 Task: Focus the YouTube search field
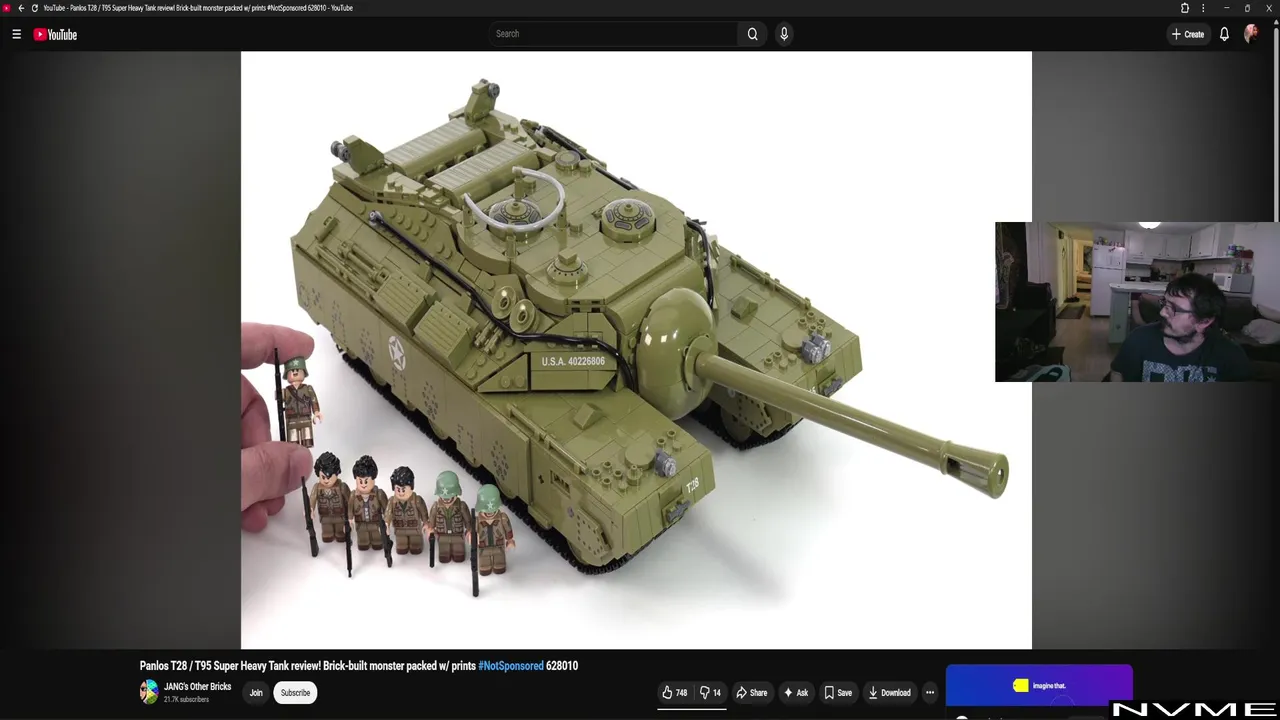(614, 34)
